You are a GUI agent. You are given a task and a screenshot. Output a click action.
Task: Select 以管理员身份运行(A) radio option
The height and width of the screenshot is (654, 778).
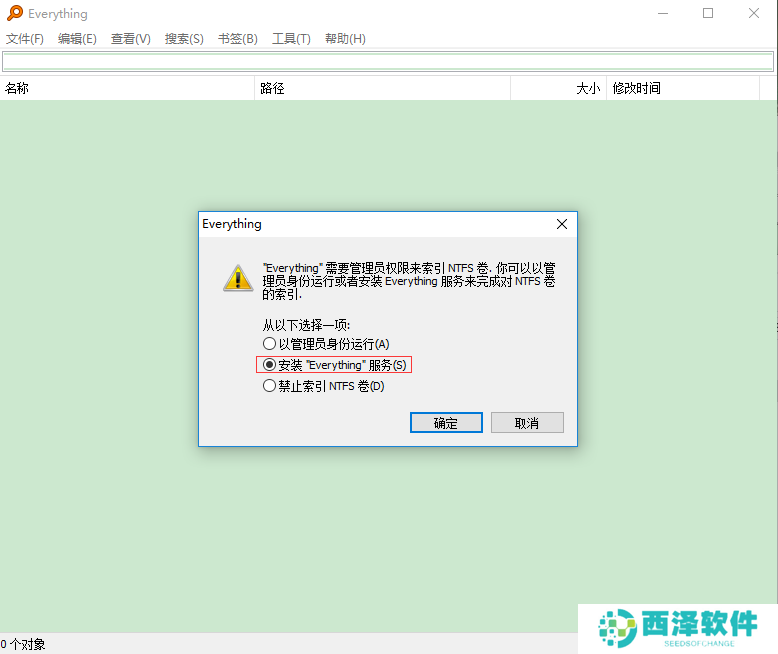(x=326, y=344)
